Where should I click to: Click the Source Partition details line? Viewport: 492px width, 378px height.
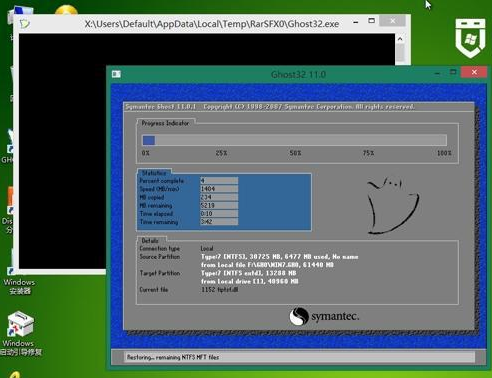(x=280, y=257)
